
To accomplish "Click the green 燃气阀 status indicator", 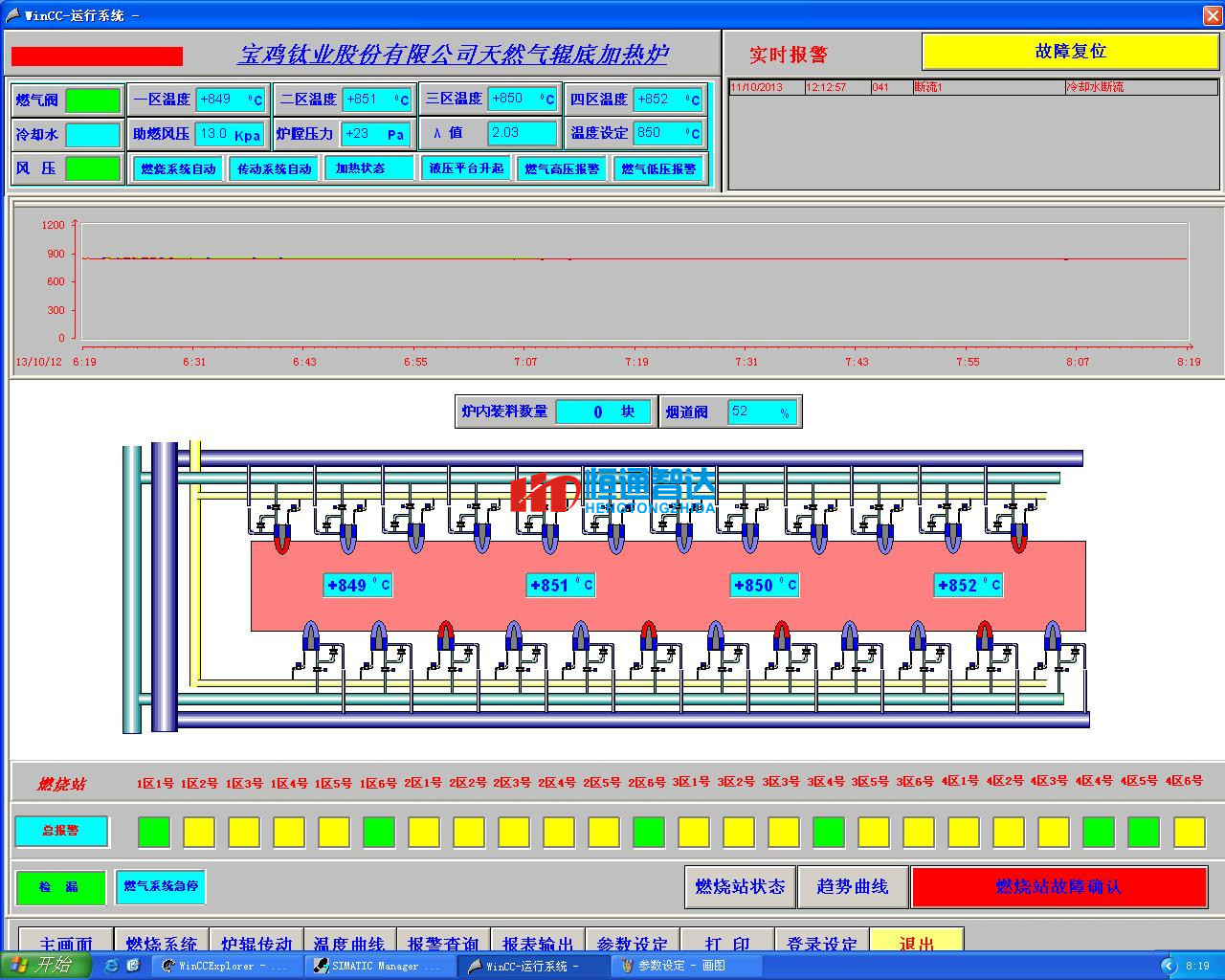I will (93, 100).
